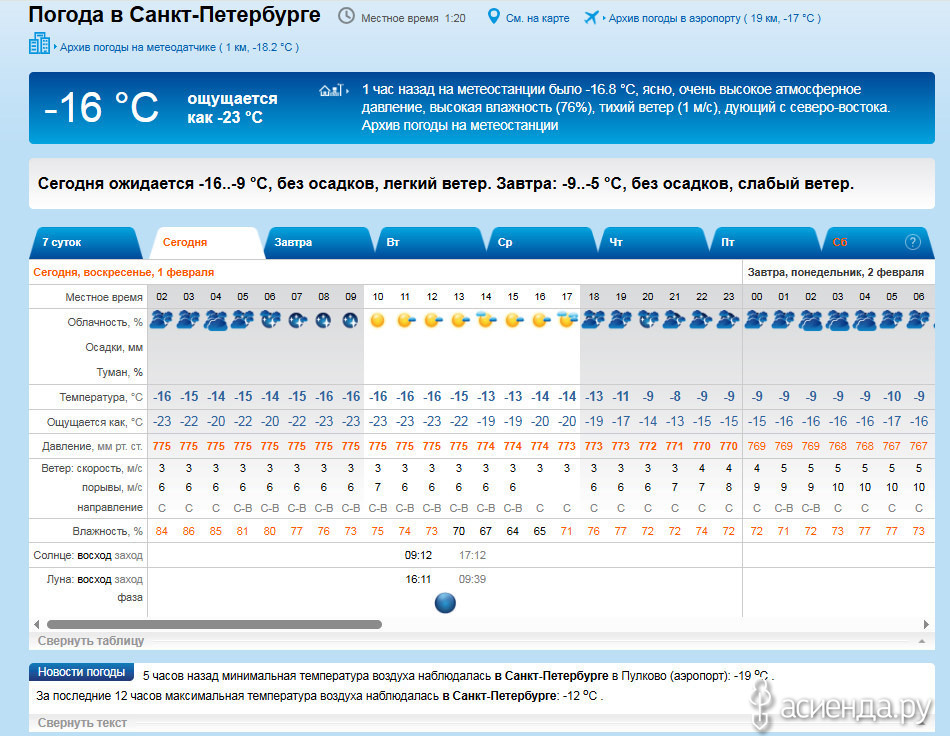Click the question mark help icon
This screenshot has height=736, width=950.
click(912, 242)
